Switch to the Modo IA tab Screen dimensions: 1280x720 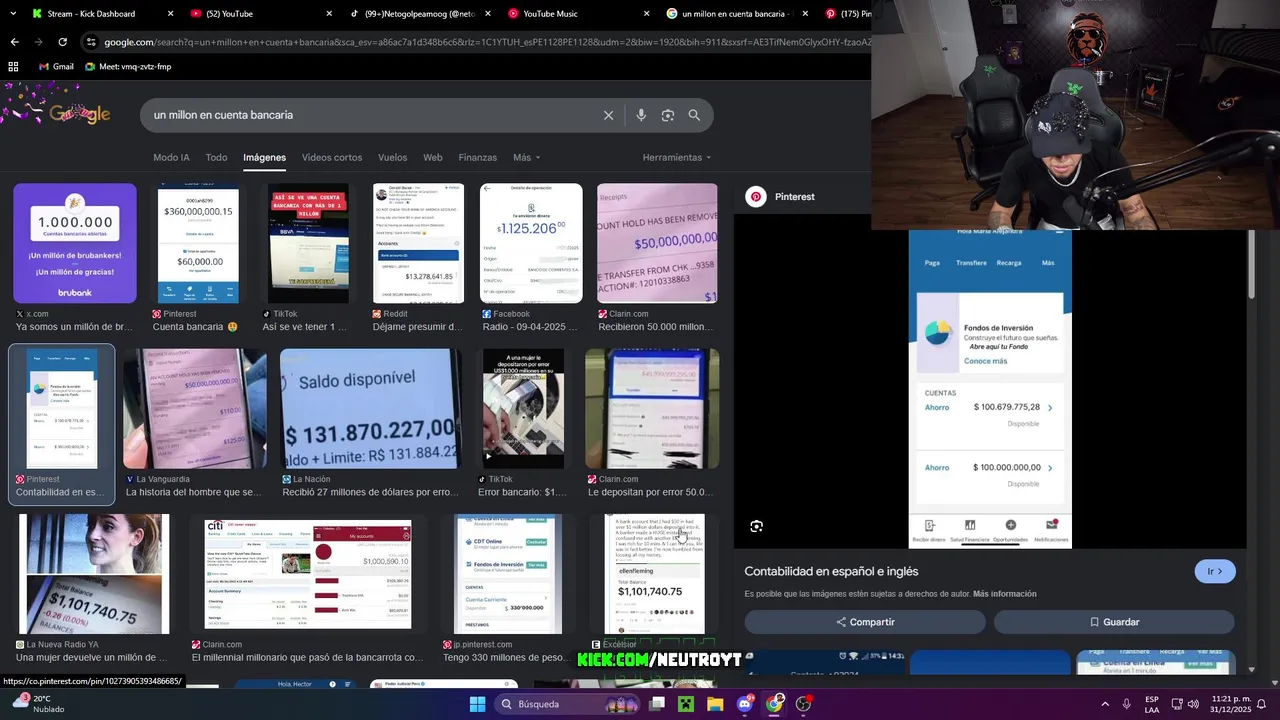[x=171, y=157]
